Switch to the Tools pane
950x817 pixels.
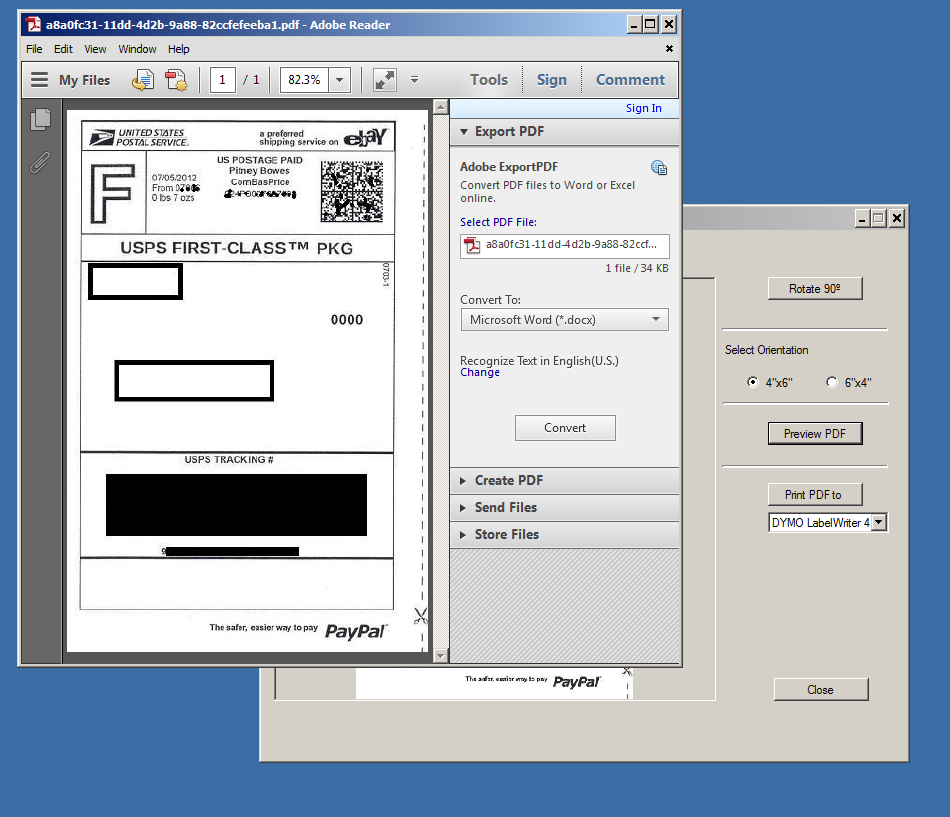[x=489, y=80]
